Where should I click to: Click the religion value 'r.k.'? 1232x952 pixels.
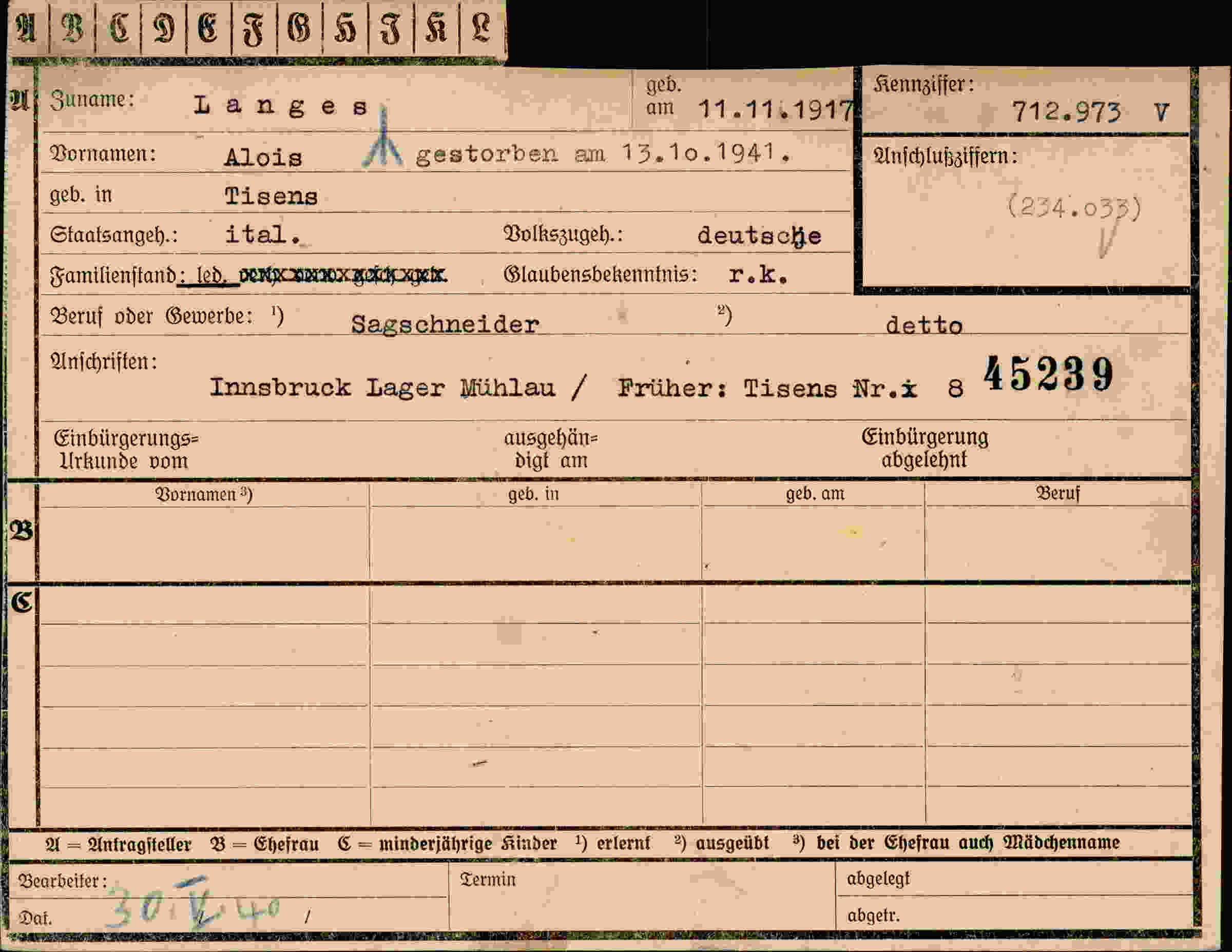pyautogui.click(x=758, y=275)
